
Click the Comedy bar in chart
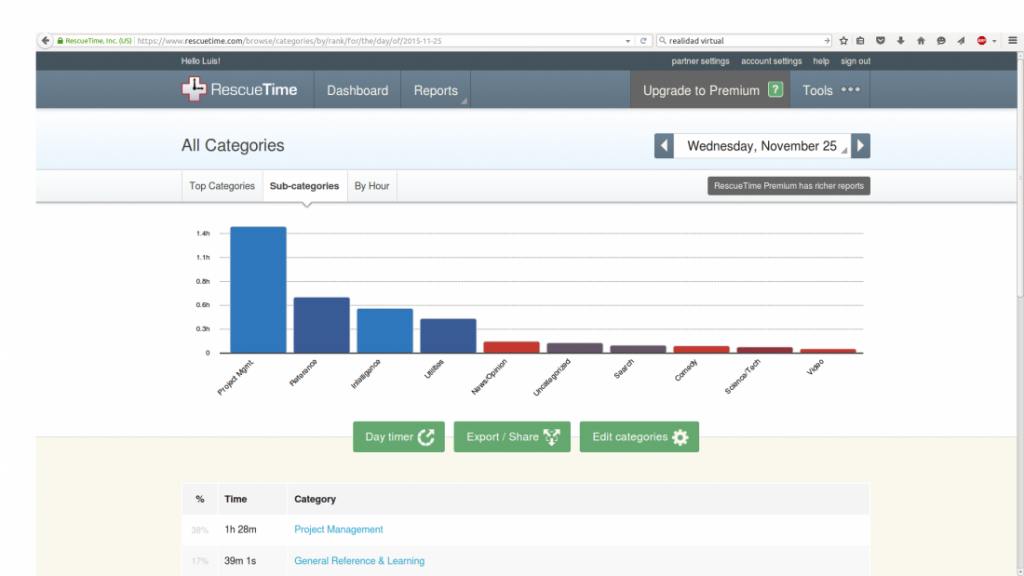pos(701,349)
